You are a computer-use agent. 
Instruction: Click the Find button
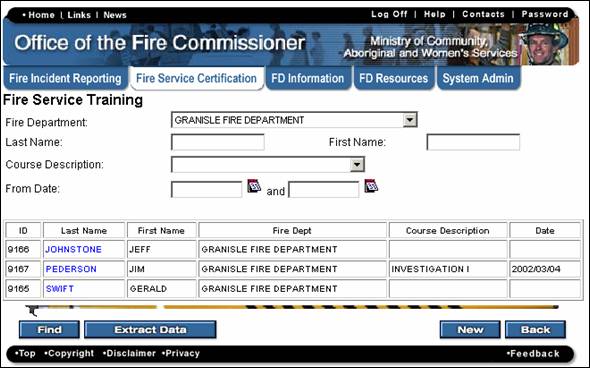tap(49, 330)
